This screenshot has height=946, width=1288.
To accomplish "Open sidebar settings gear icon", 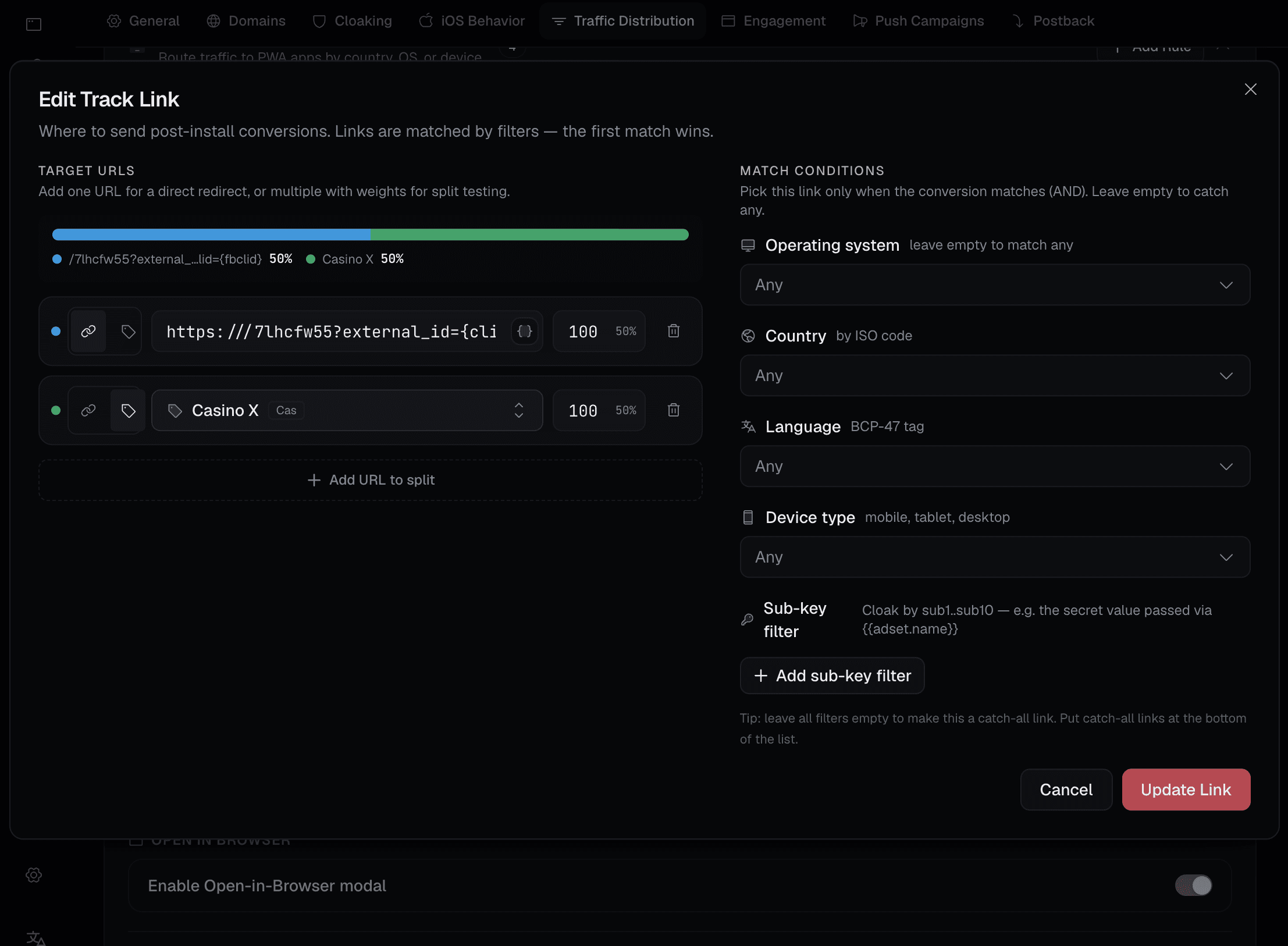I will tap(34, 875).
